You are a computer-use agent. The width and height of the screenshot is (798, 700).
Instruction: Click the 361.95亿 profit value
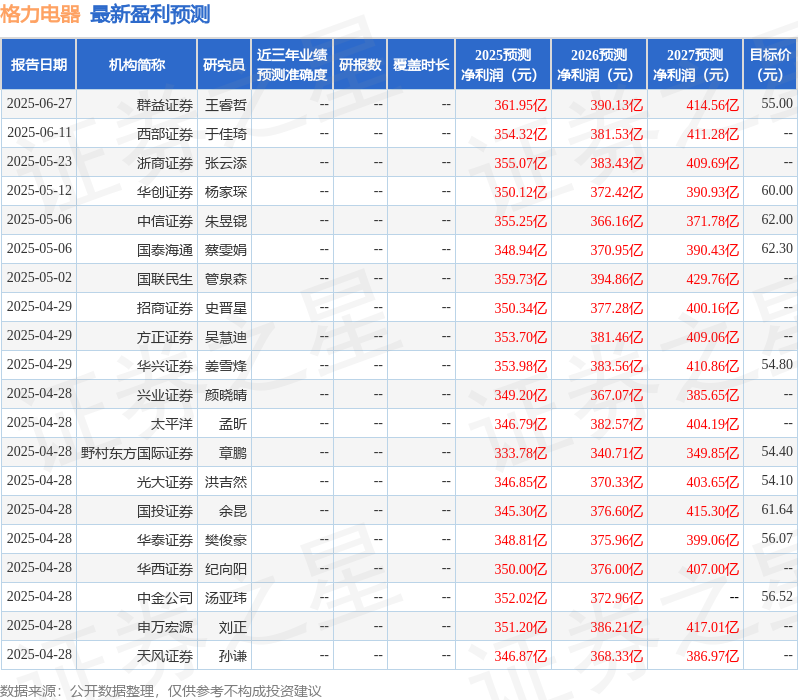[x=521, y=105]
